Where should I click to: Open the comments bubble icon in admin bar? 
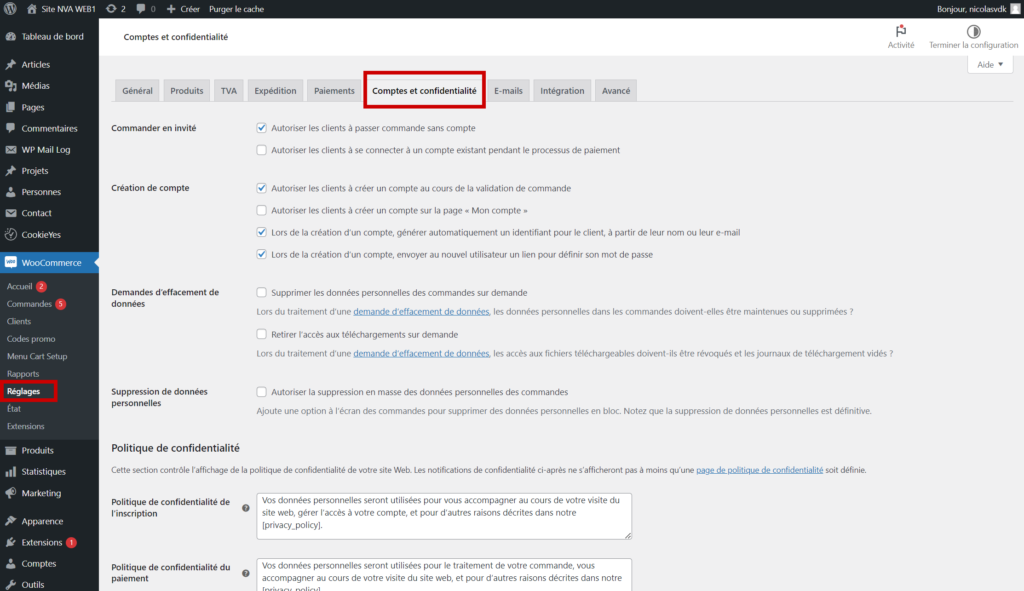tap(140, 9)
